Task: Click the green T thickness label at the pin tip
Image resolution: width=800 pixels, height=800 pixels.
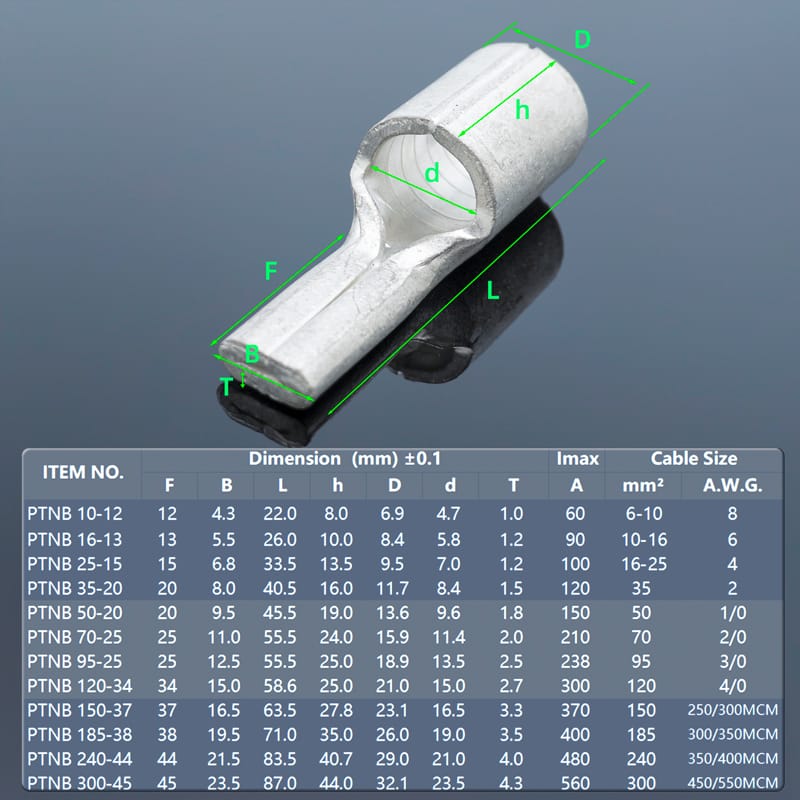Action: pos(228,386)
